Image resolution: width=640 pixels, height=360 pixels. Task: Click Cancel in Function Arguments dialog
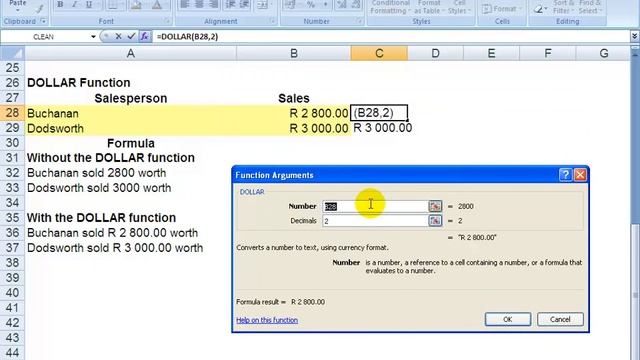coord(560,319)
